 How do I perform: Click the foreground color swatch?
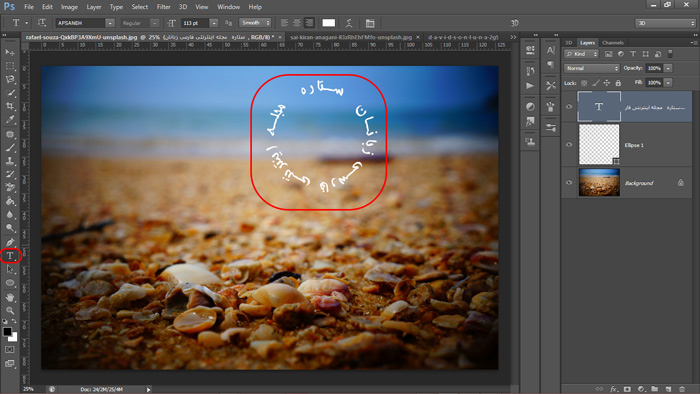tap(7, 332)
